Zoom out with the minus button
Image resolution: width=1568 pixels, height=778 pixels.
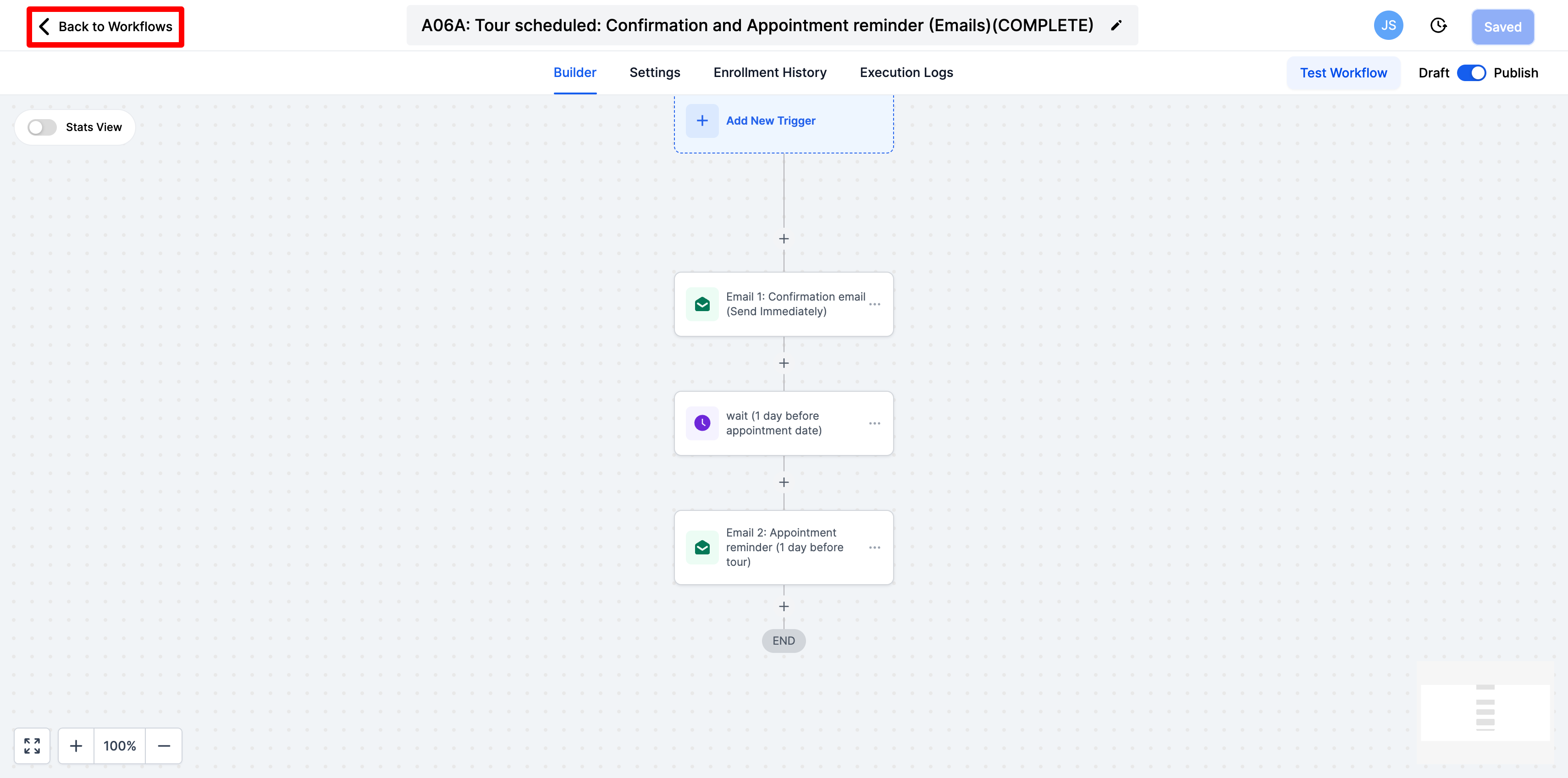click(164, 746)
